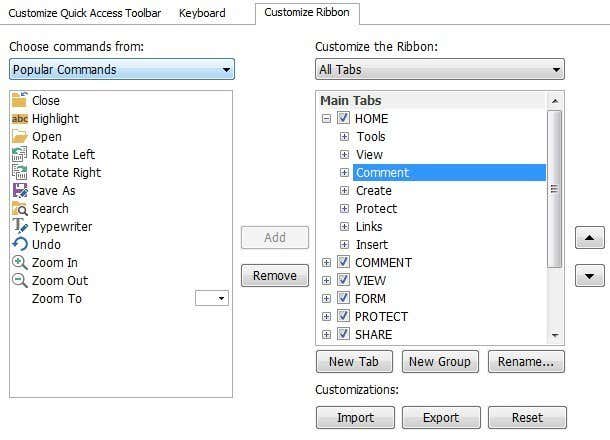610x440 pixels.
Task: Open the Customize Quick Access Toolbar tab
Action: point(84,13)
